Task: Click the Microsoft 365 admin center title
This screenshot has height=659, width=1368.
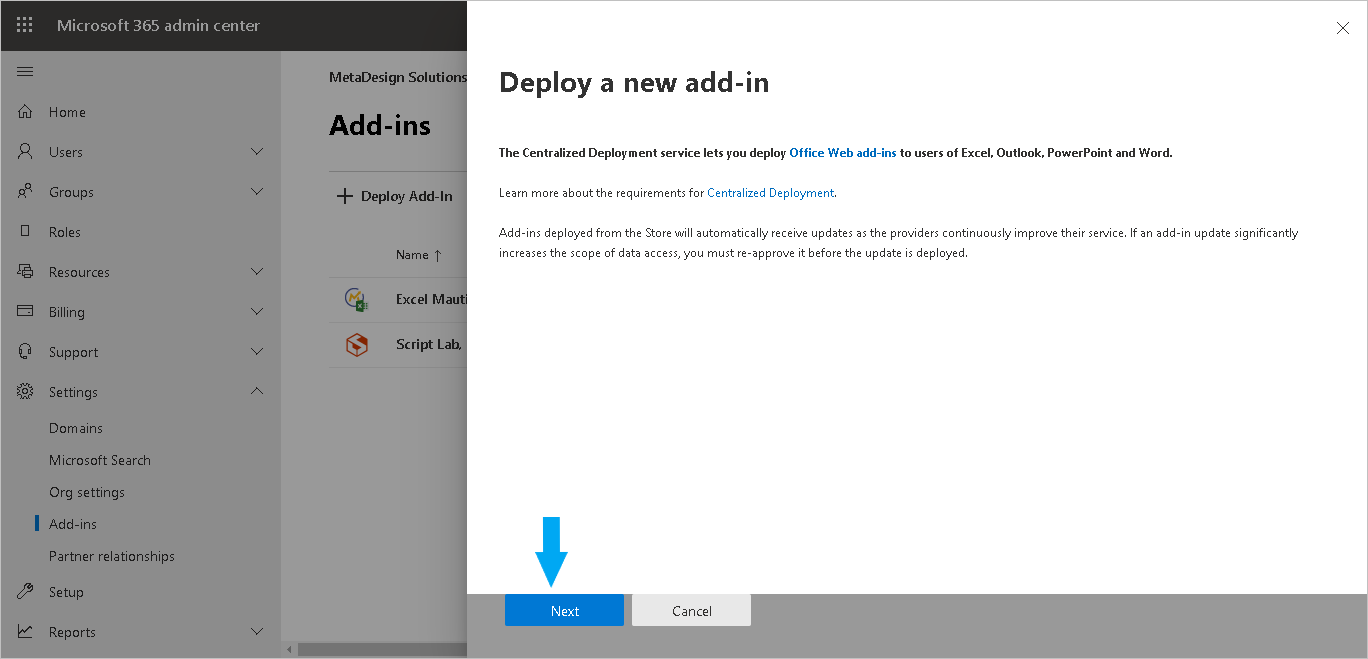Action: (x=158, y=25)
